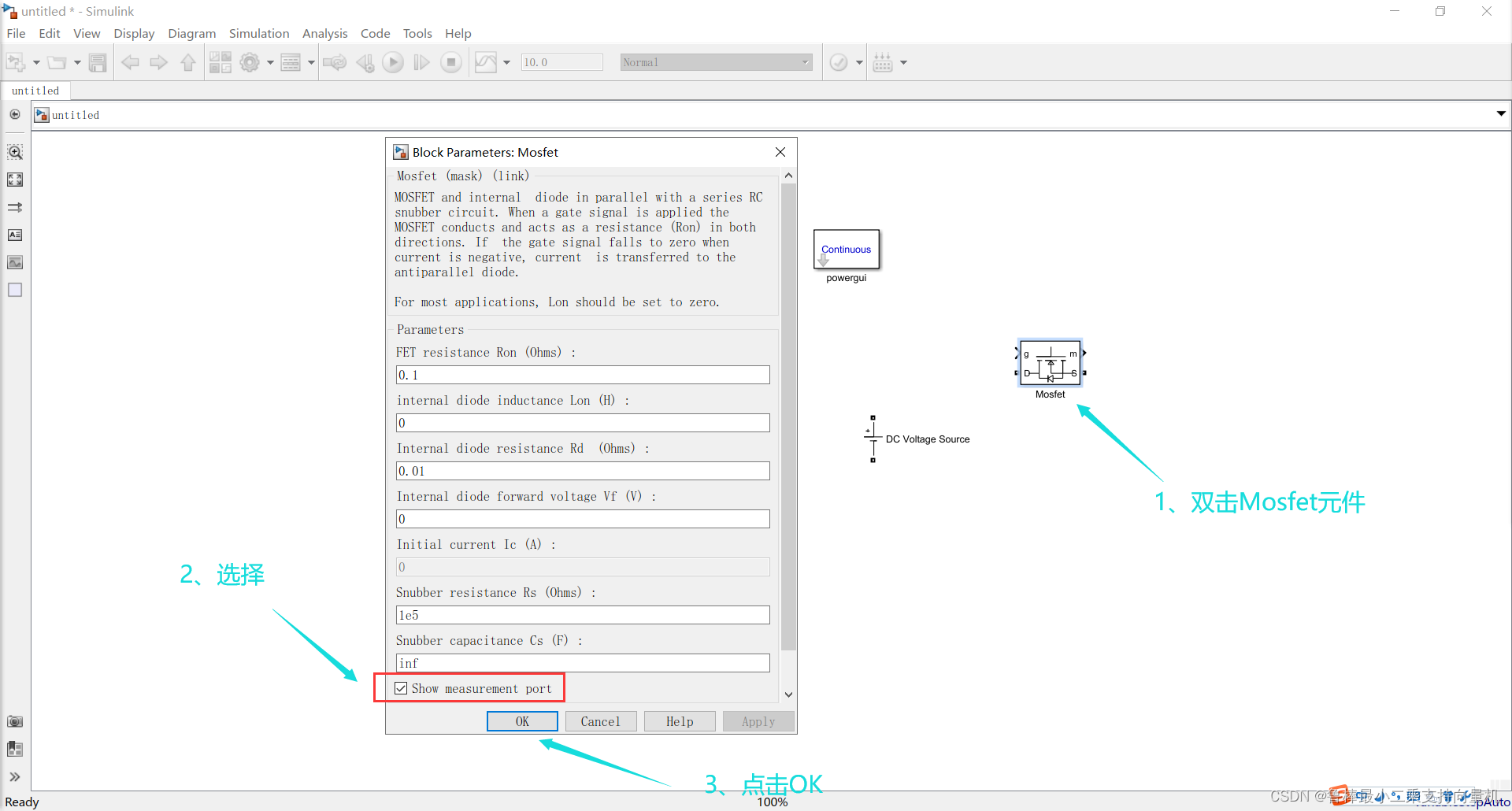Click Cancel in Block Parameters dialog
The image size is (1512, 811).
601,721
